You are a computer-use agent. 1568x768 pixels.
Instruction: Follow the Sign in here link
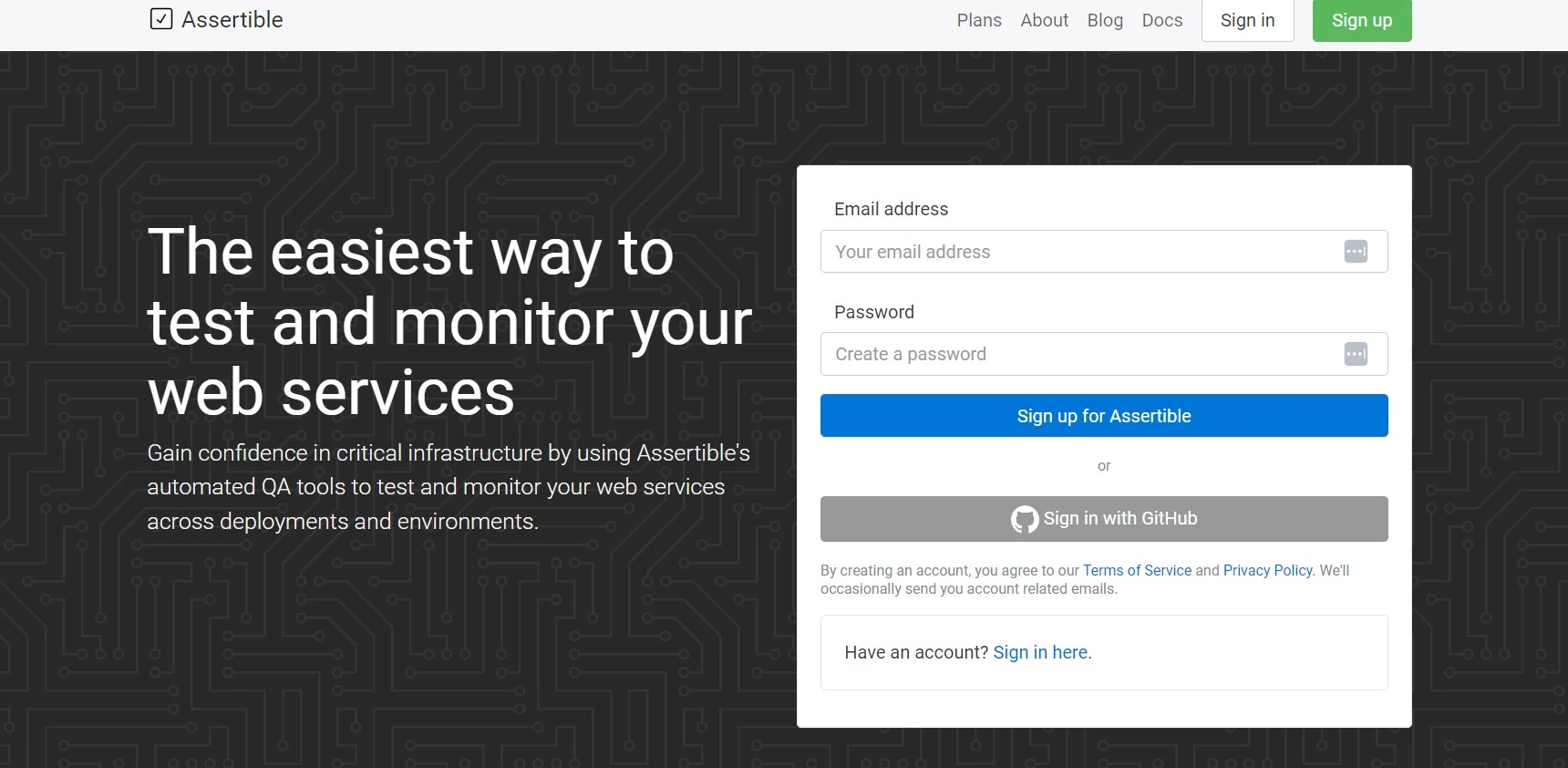point(1042,652)
